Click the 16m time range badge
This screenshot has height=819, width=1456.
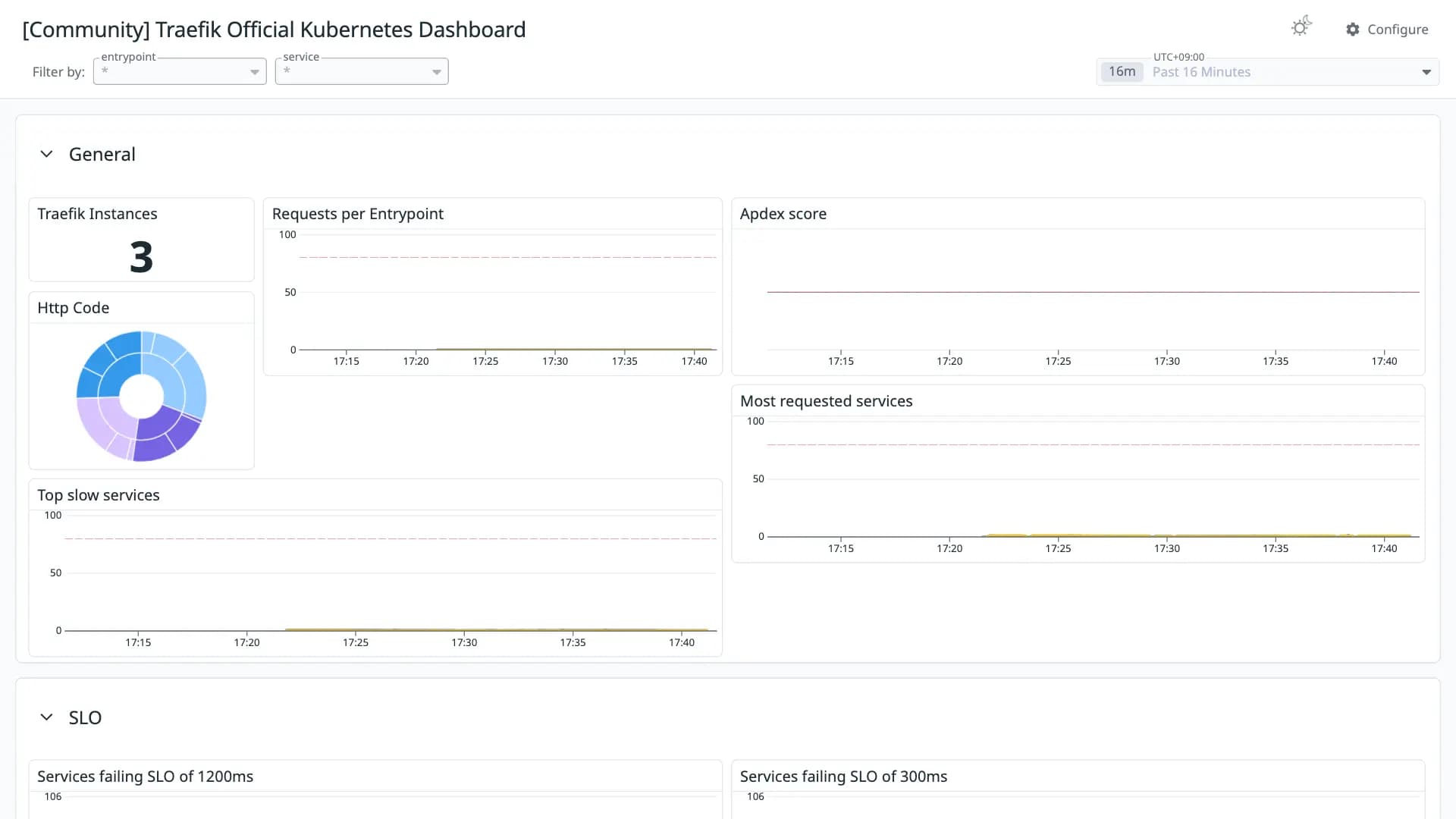point(1122,72)
